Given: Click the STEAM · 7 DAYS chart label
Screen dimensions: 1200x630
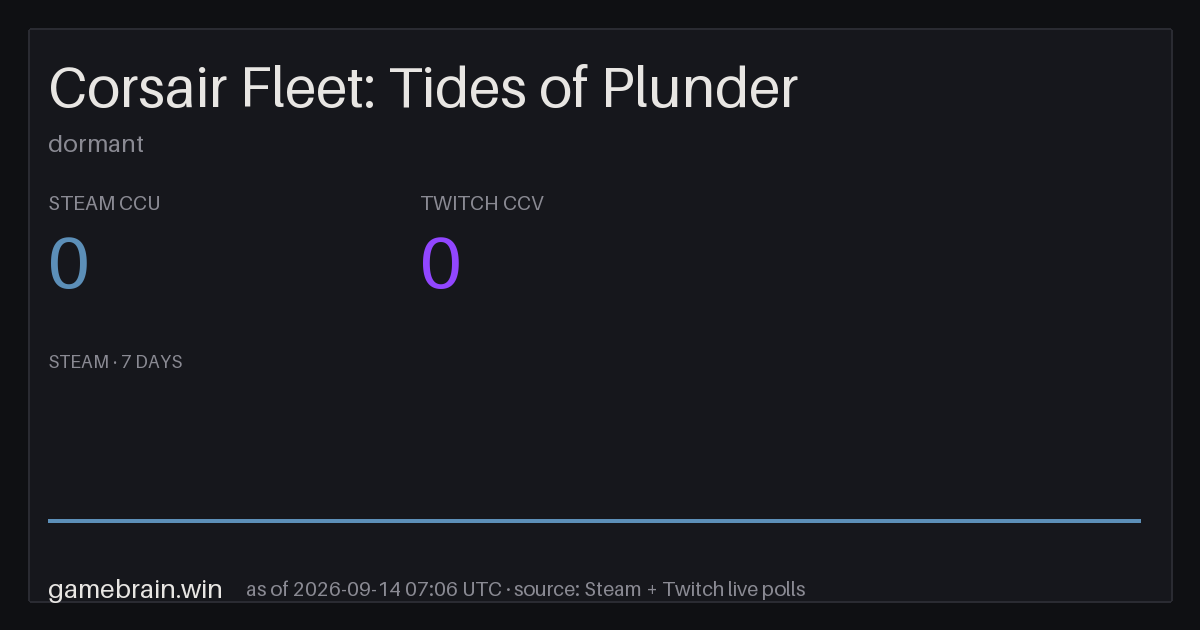Looking at the screenshot, I should click(115, 362).
